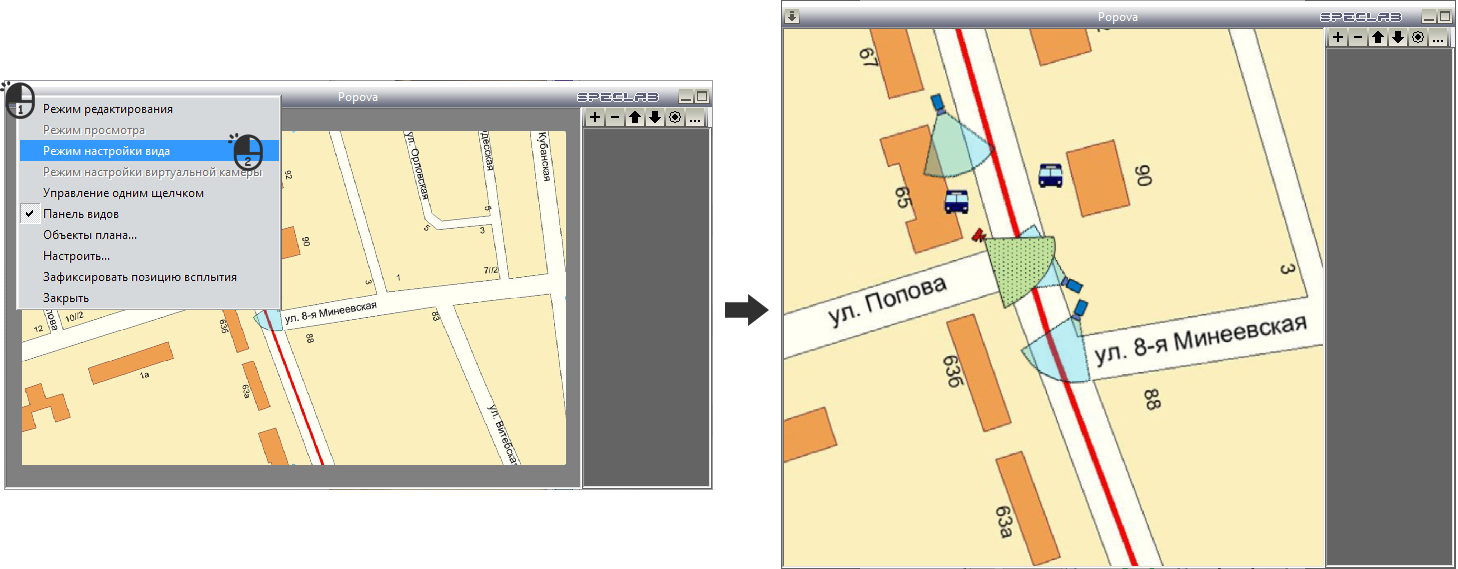The image size is (1458, 569).
Task: Maximize the right Popova window
Action: click(x=1445, y=17)
